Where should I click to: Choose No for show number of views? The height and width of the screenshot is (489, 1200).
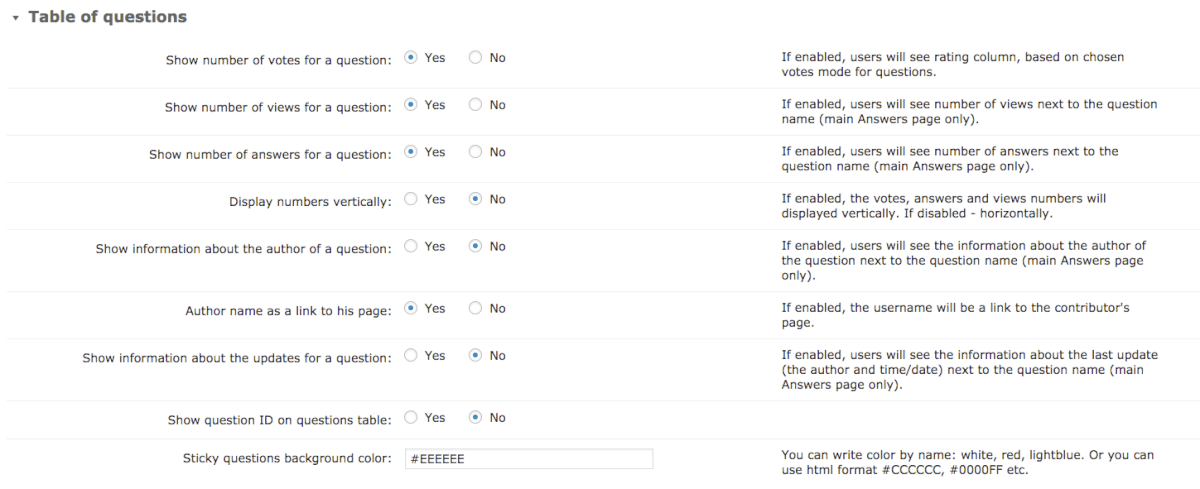(475, 105)
